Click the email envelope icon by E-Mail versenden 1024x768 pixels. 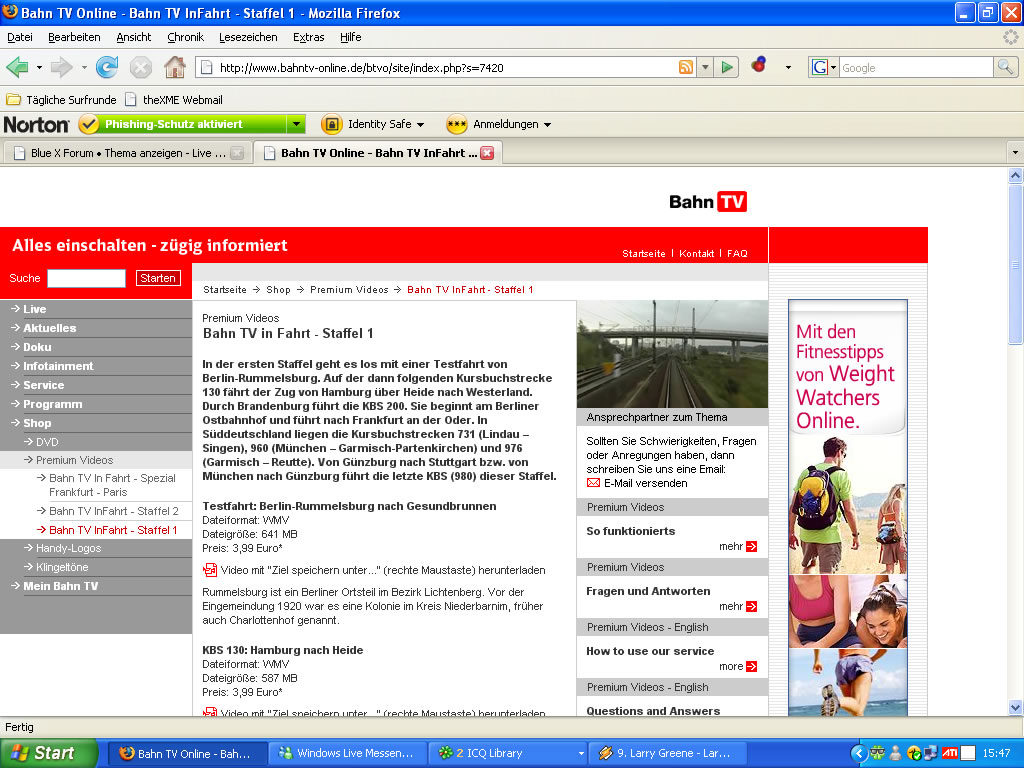593,483
